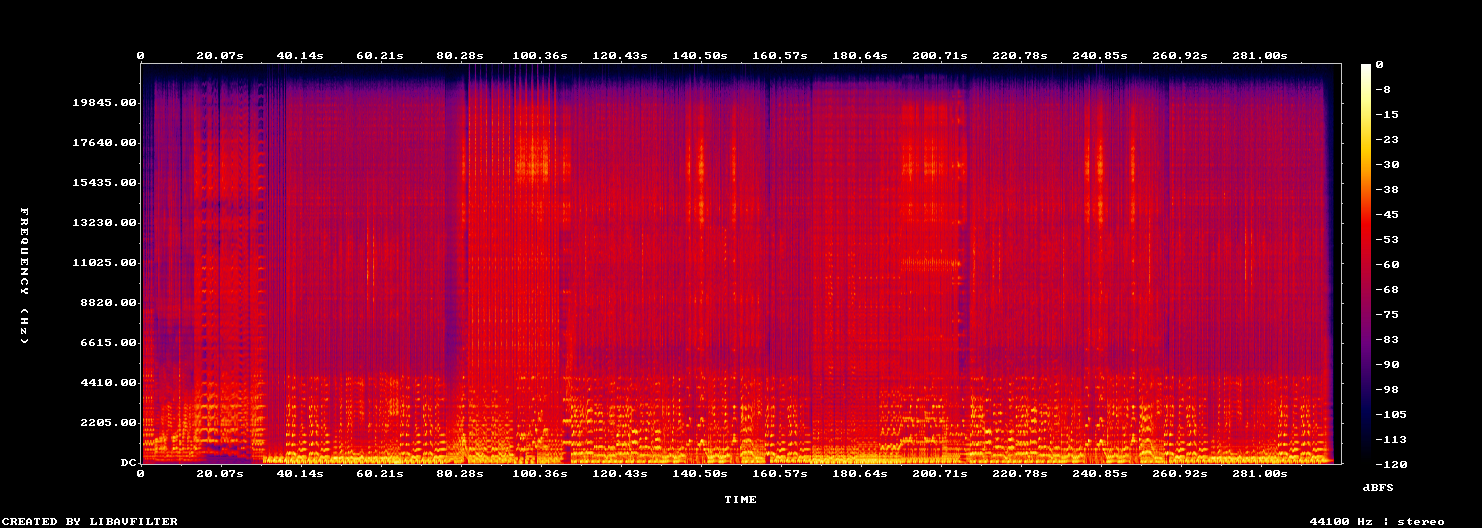This screenshot has width=1482, height=528.
Task: Select 281.00s on the bottom time axis
Action: click(x=1260, y=473)
